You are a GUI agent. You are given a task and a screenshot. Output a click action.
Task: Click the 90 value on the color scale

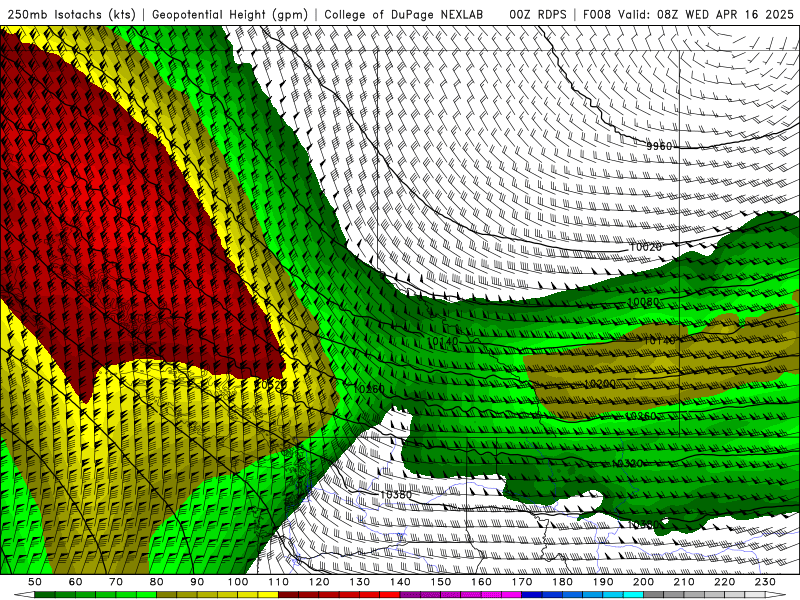pyautogui.click(x=197, y=582)
